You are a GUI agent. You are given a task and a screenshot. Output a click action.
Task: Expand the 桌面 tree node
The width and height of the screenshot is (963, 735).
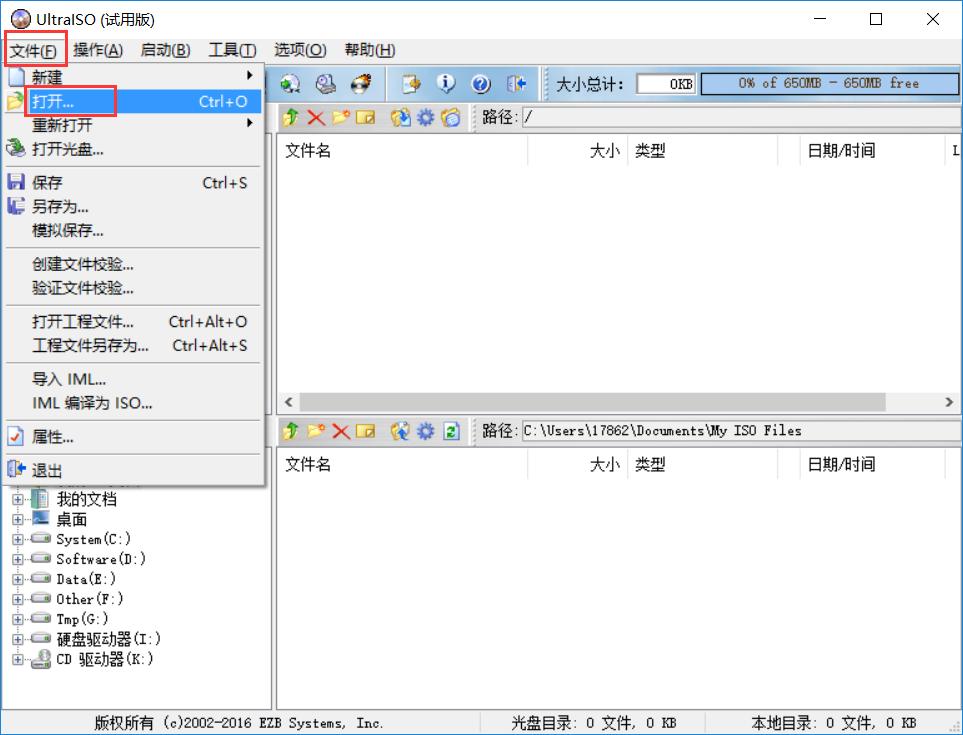point(20,518)
